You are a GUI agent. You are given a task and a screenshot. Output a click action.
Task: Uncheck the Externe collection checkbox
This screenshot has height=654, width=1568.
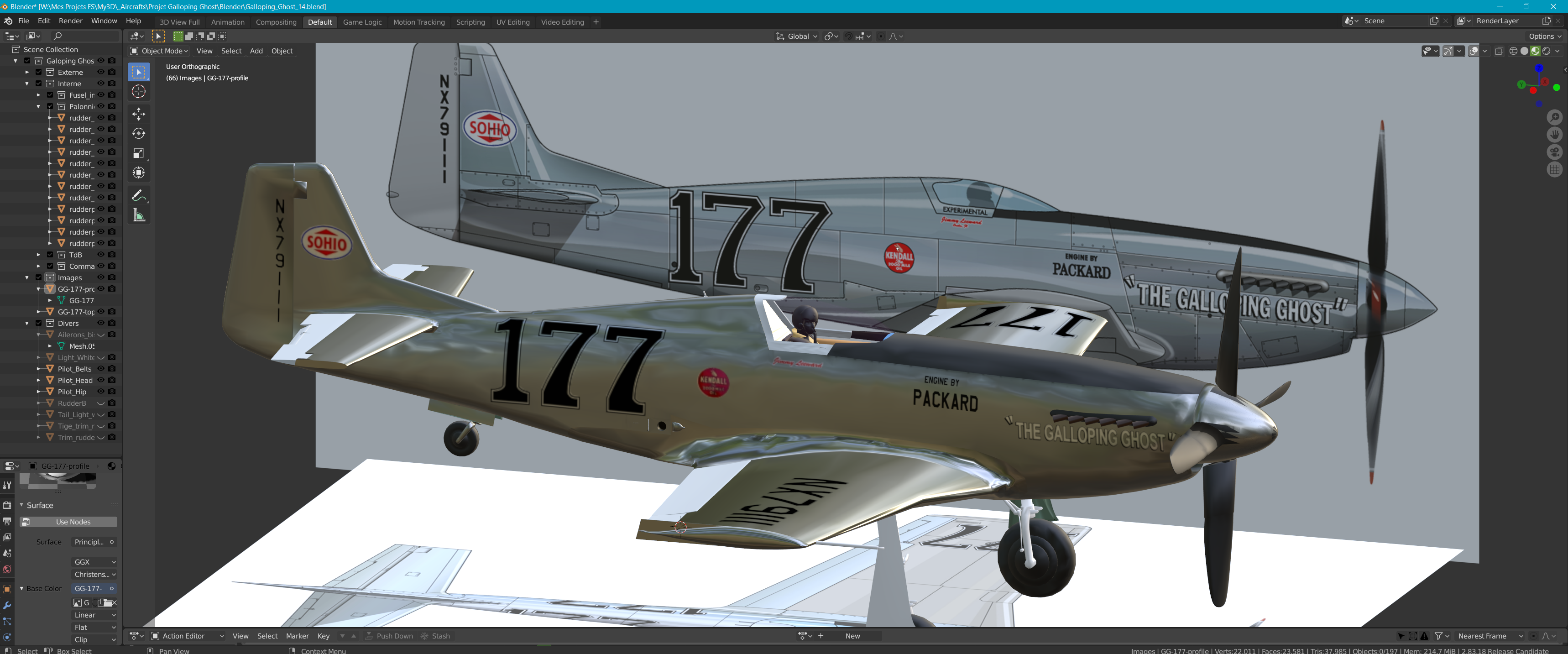38,73
